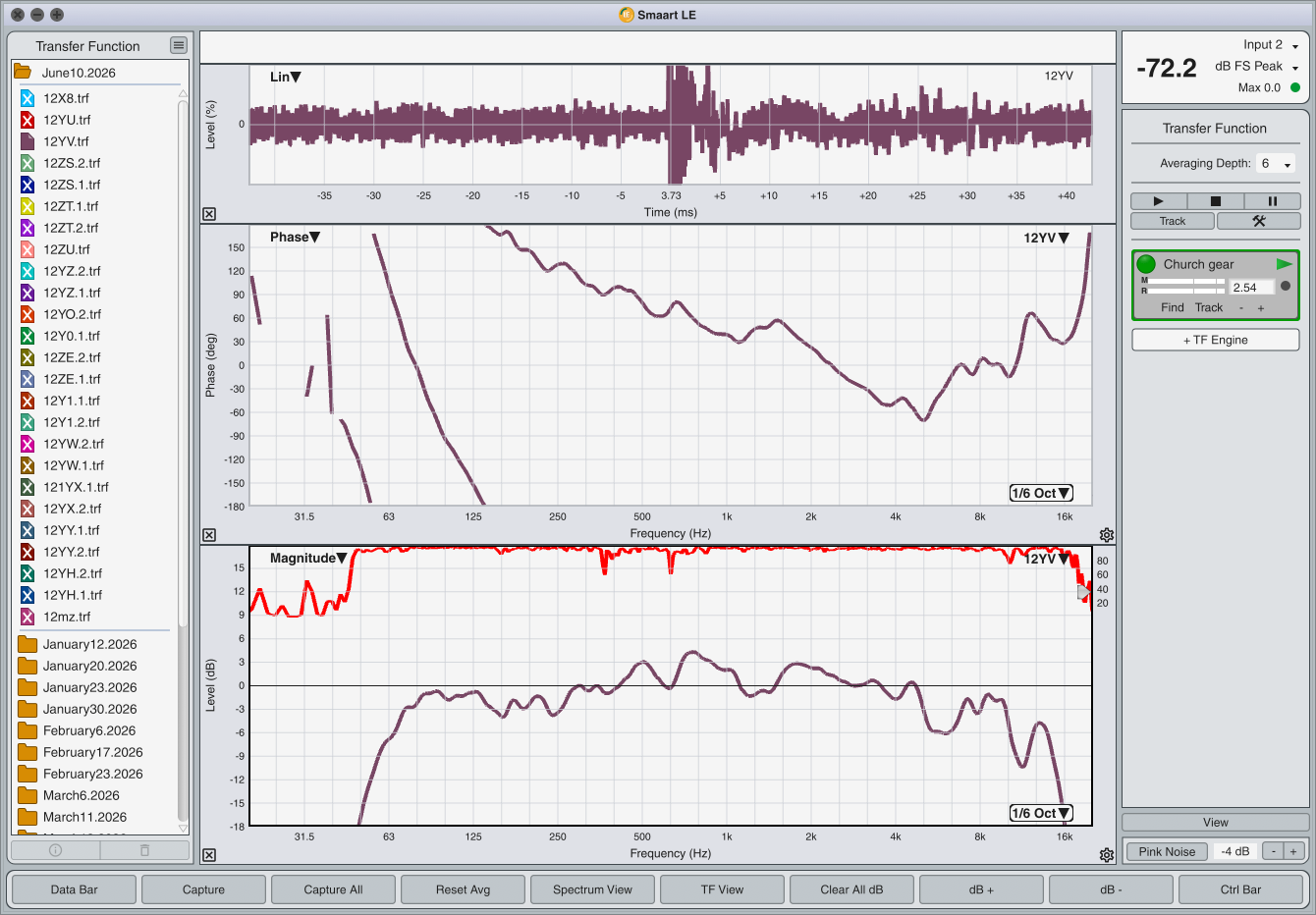Start measurement with the play button
This screenshot has height=915, width=1316.
coord(1158,200)
